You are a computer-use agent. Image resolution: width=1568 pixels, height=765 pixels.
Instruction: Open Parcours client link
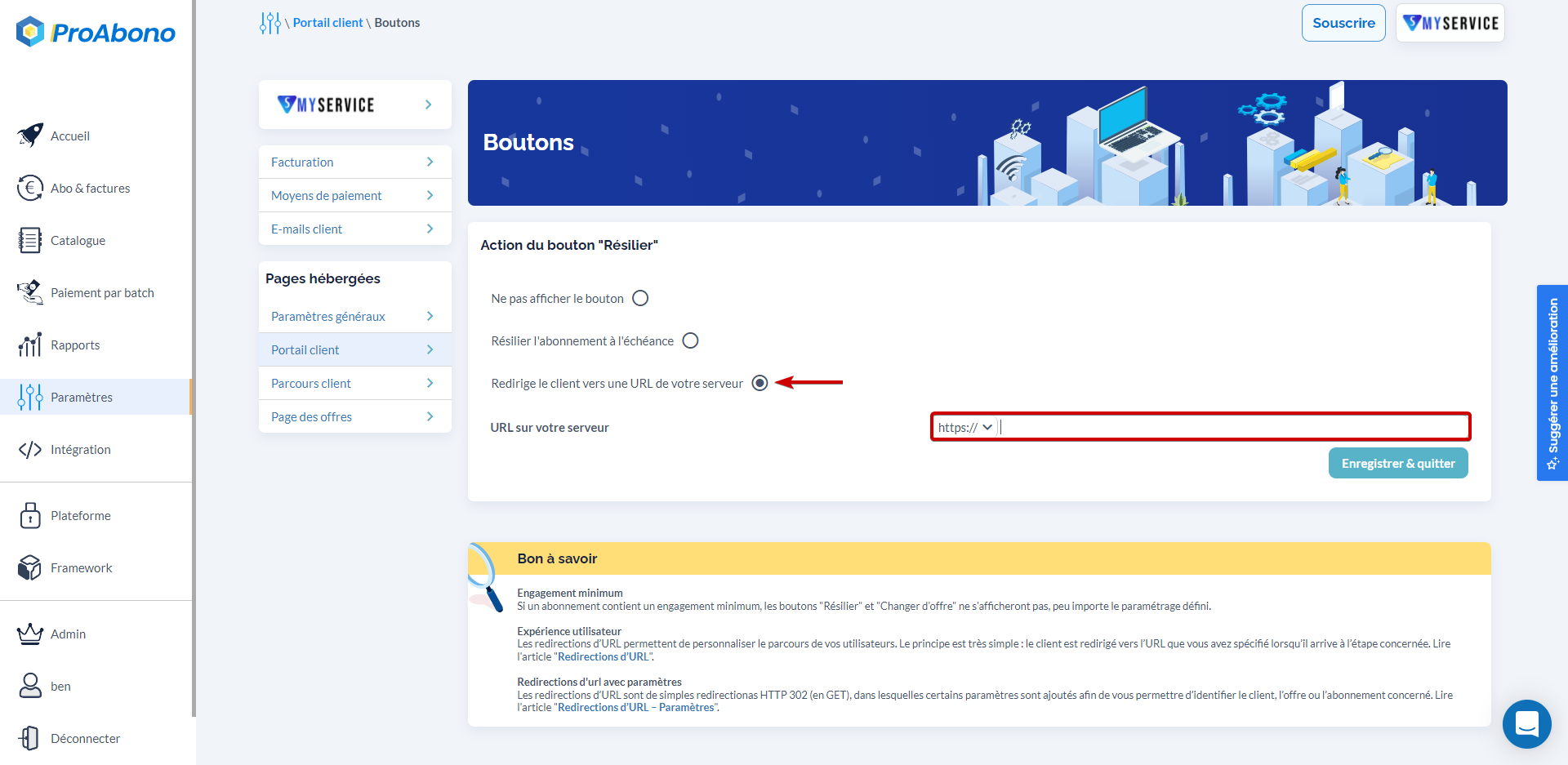[x=310, y=383]
